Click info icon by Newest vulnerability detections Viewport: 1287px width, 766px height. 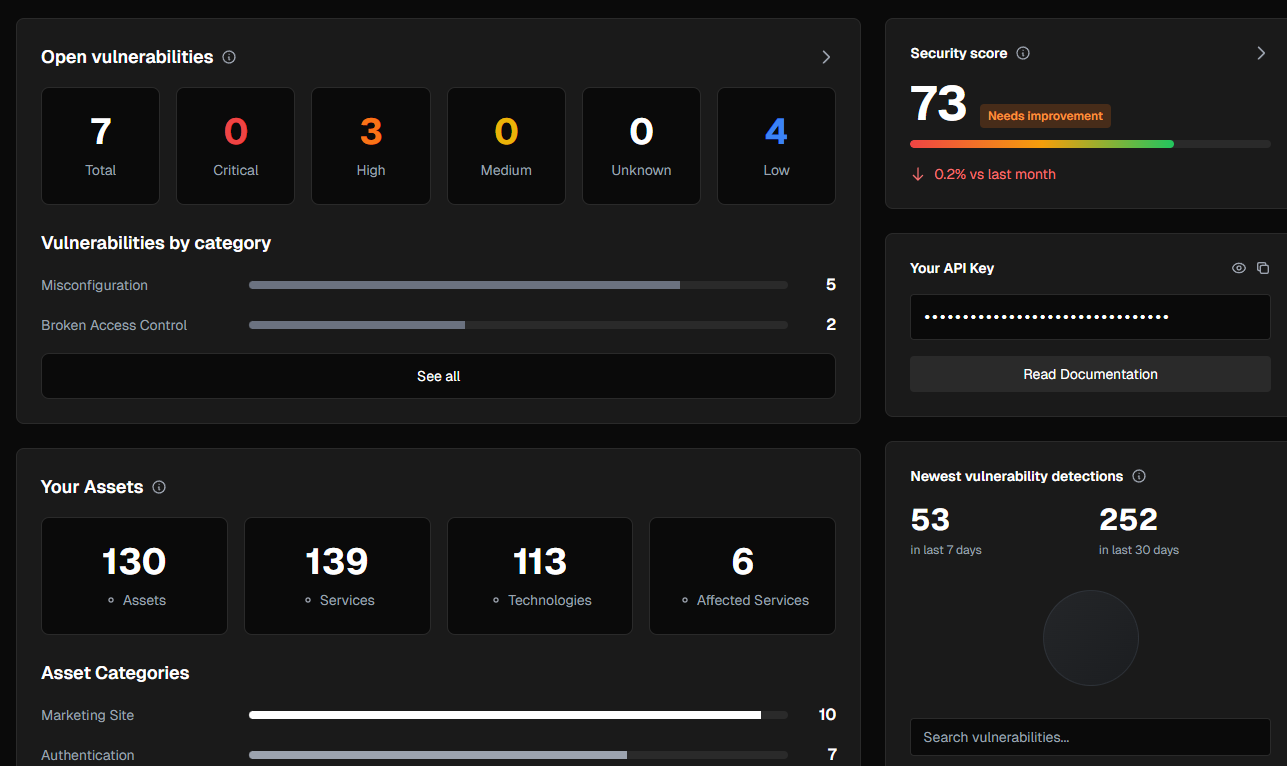click(1139, 476)
